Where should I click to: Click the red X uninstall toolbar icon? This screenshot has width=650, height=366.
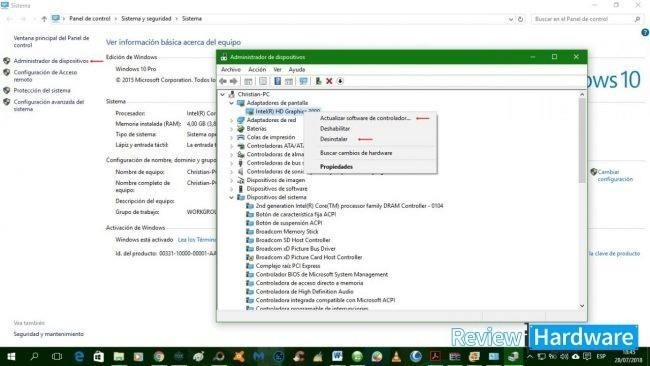(329, 81)
